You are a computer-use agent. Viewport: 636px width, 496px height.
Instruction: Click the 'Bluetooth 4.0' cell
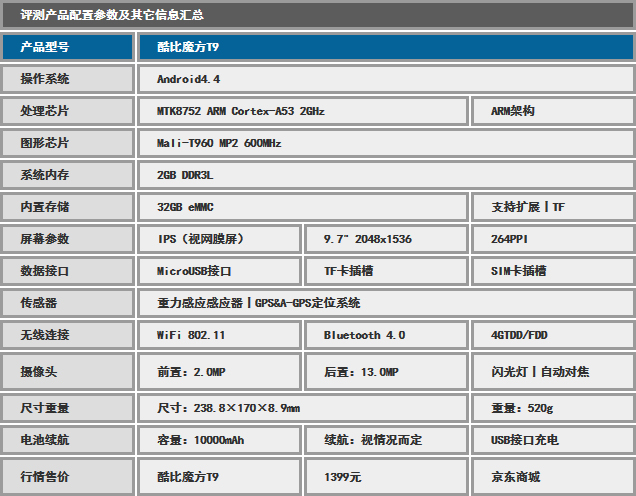[x=387, y=335]
